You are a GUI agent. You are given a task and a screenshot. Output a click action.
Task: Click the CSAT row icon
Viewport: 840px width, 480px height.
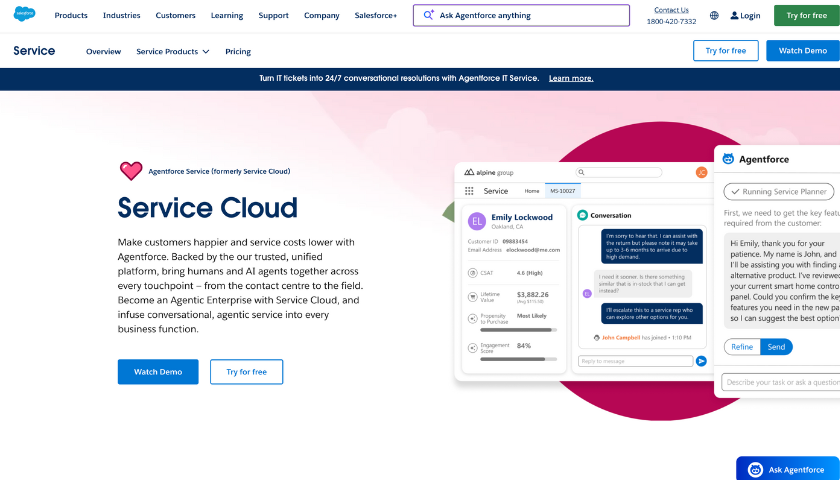pos(472,273)
